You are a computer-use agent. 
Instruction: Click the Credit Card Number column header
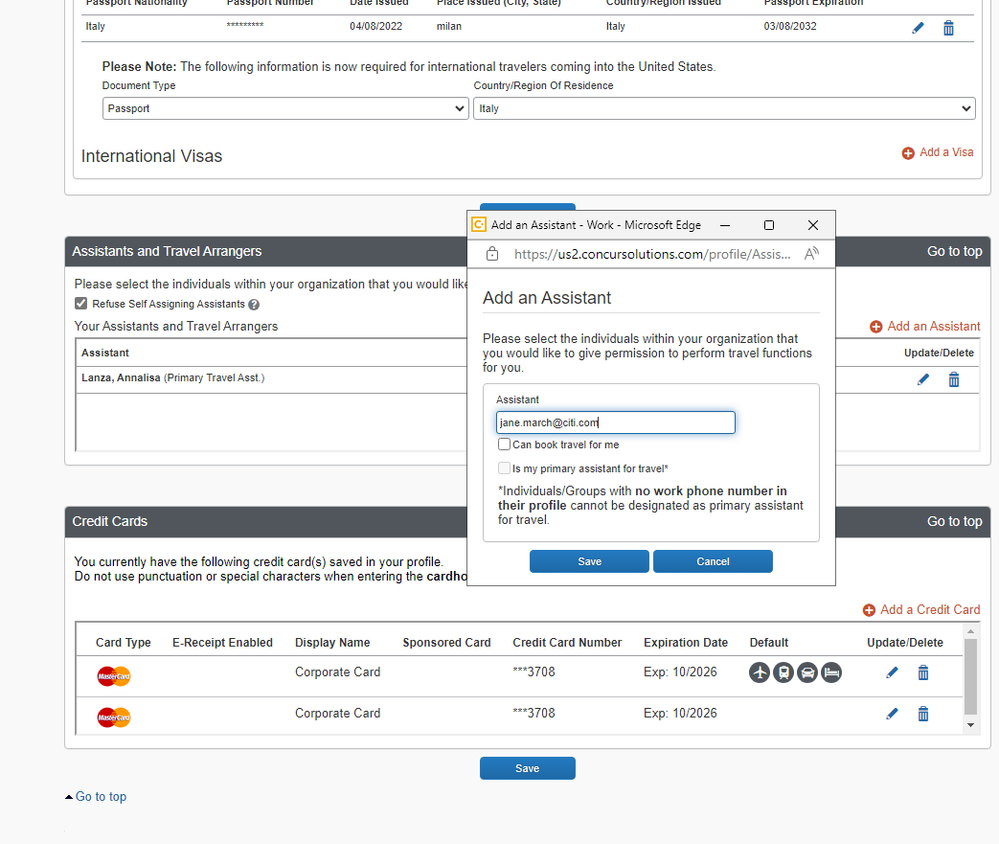(567, 643)
